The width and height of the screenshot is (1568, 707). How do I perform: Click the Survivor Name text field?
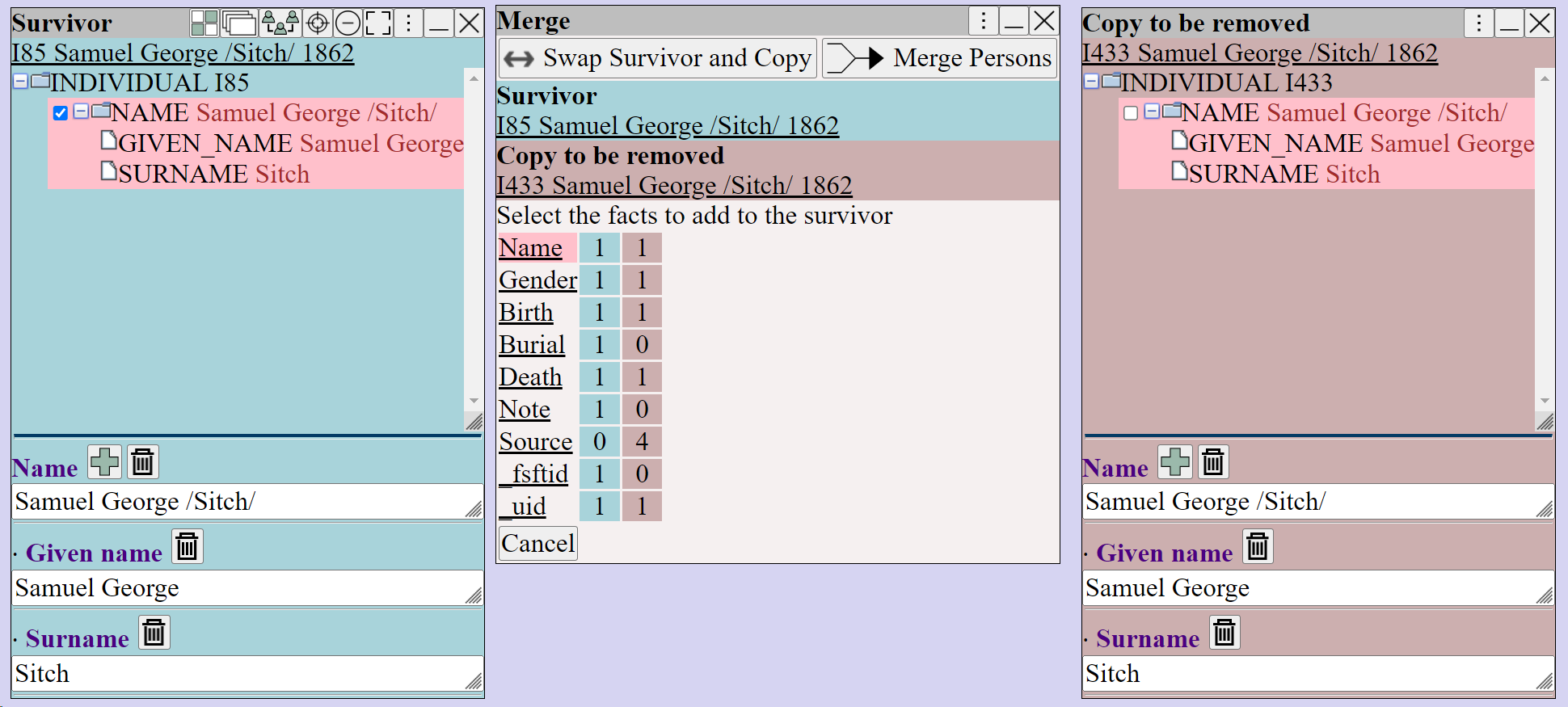pos(247,502)
